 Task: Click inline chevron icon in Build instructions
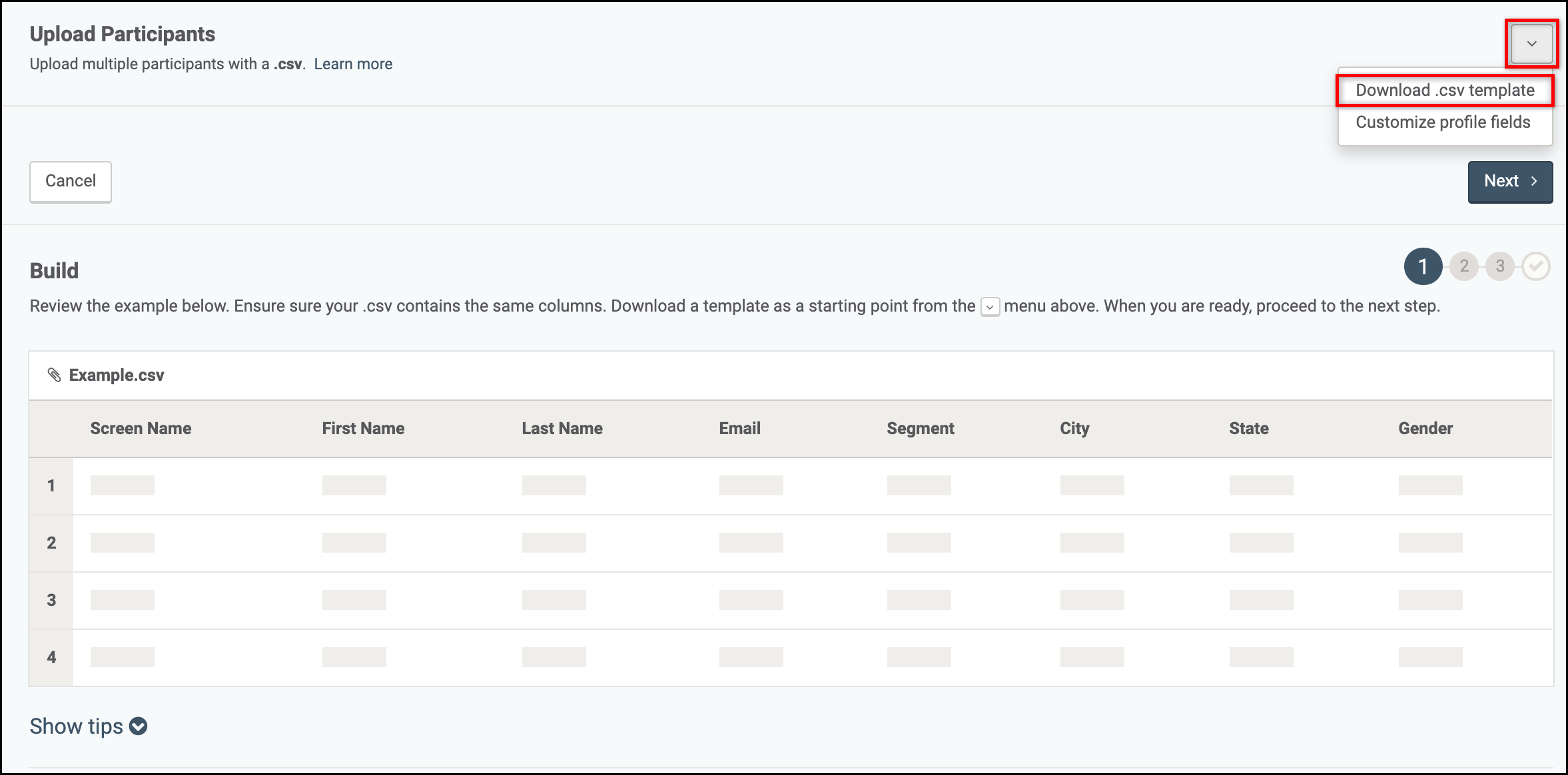(x=990, y=307)
